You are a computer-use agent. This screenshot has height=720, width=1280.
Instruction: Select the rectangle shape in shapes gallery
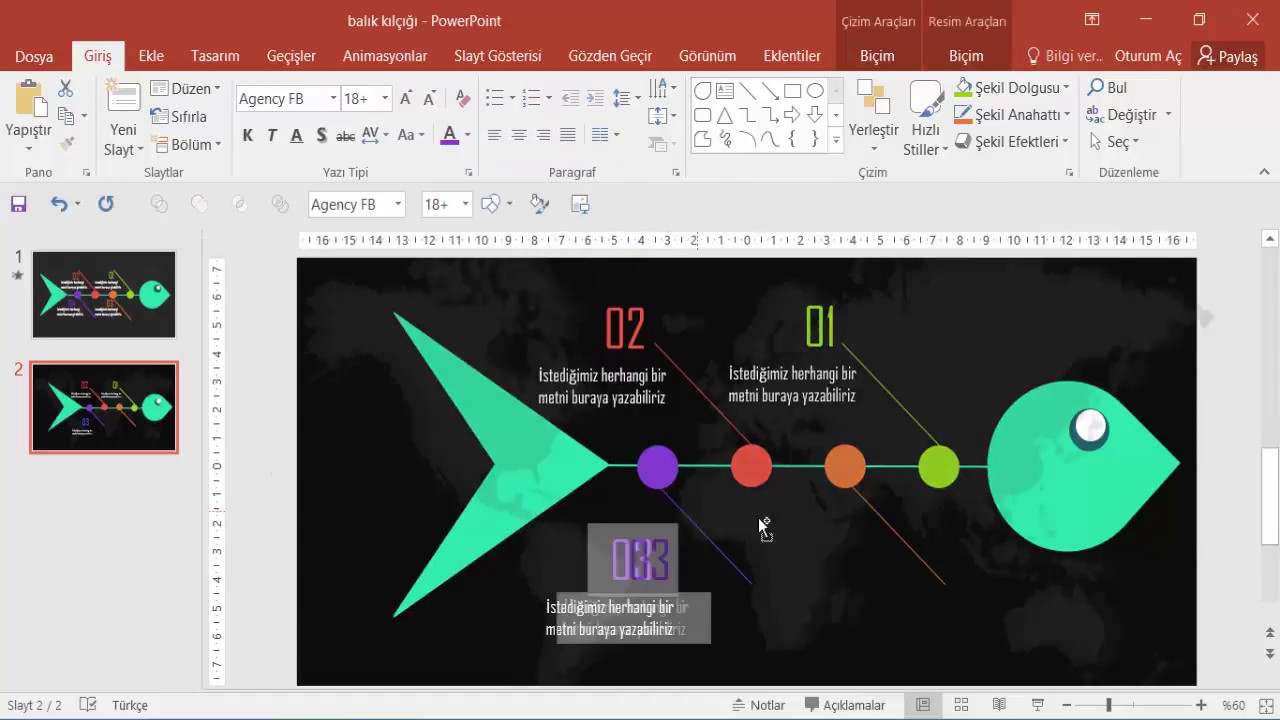[x=792, y=90]
